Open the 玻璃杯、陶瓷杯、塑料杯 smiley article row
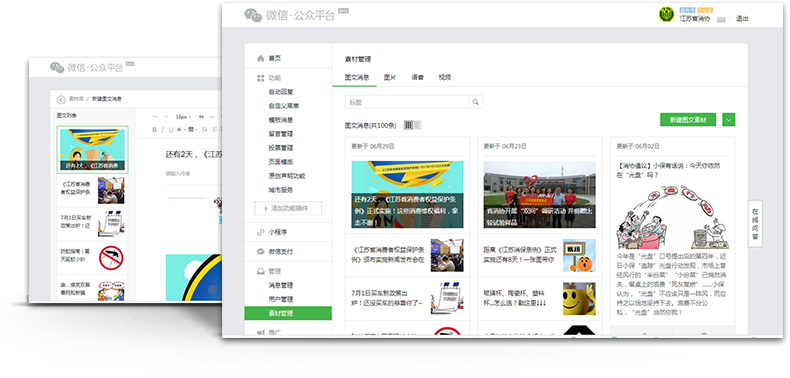This screenshot has height=378, width=790. click(x=540, y=298)
